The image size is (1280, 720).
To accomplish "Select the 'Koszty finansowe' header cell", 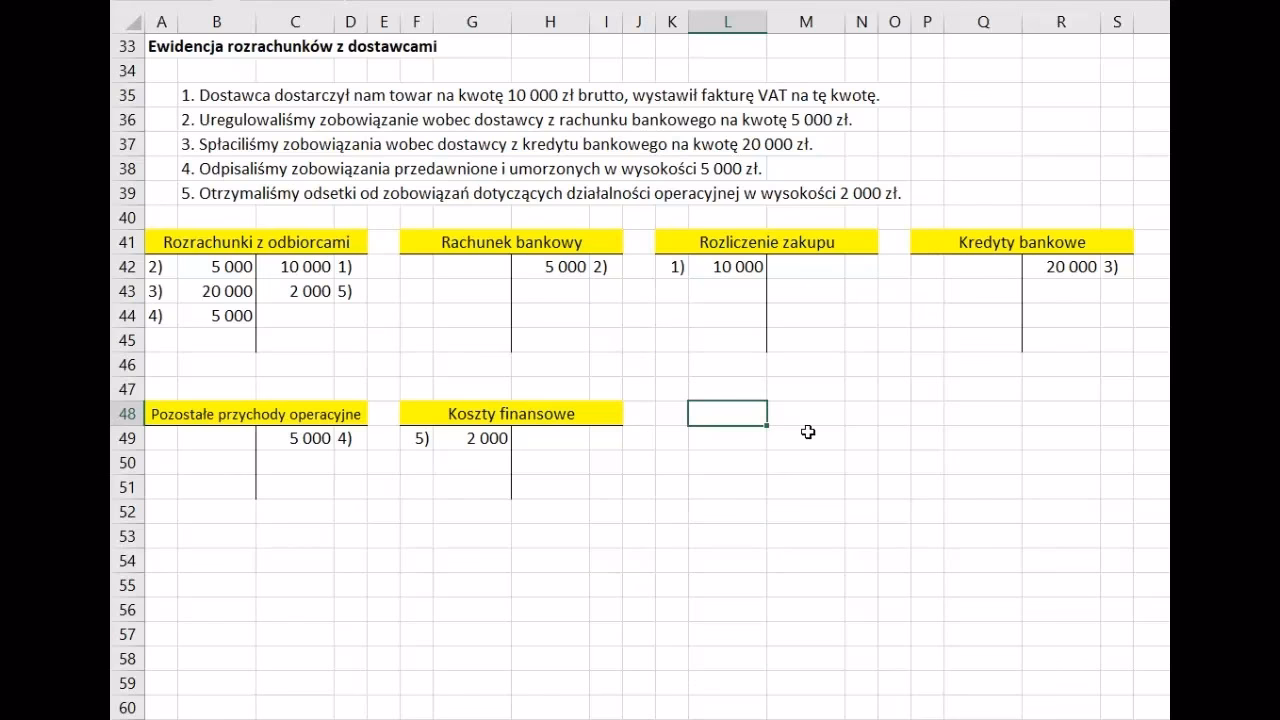I will 511,414.
